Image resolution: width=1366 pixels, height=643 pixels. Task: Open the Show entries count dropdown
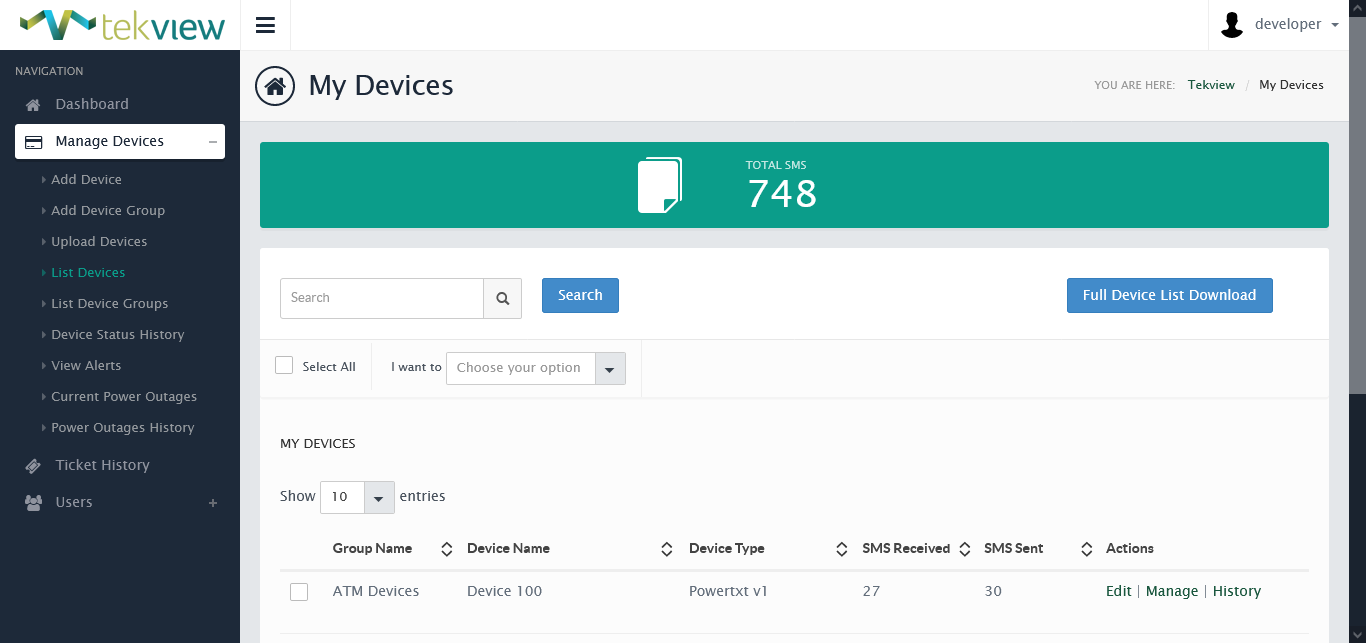coord(357,497)
